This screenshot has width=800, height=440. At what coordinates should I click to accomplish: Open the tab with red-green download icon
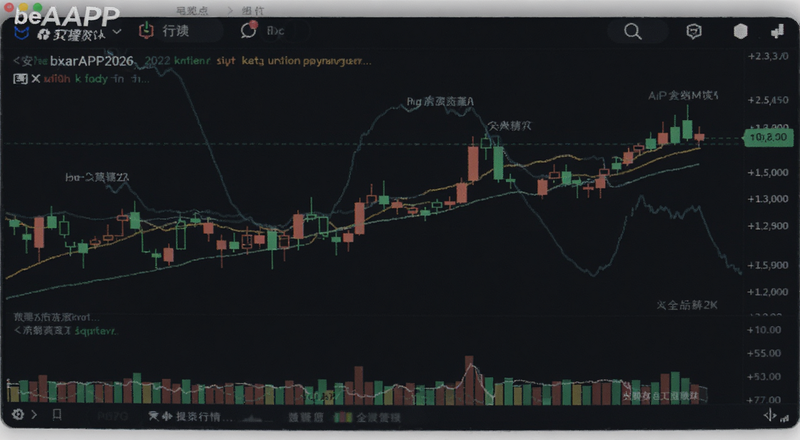point(146,31)
